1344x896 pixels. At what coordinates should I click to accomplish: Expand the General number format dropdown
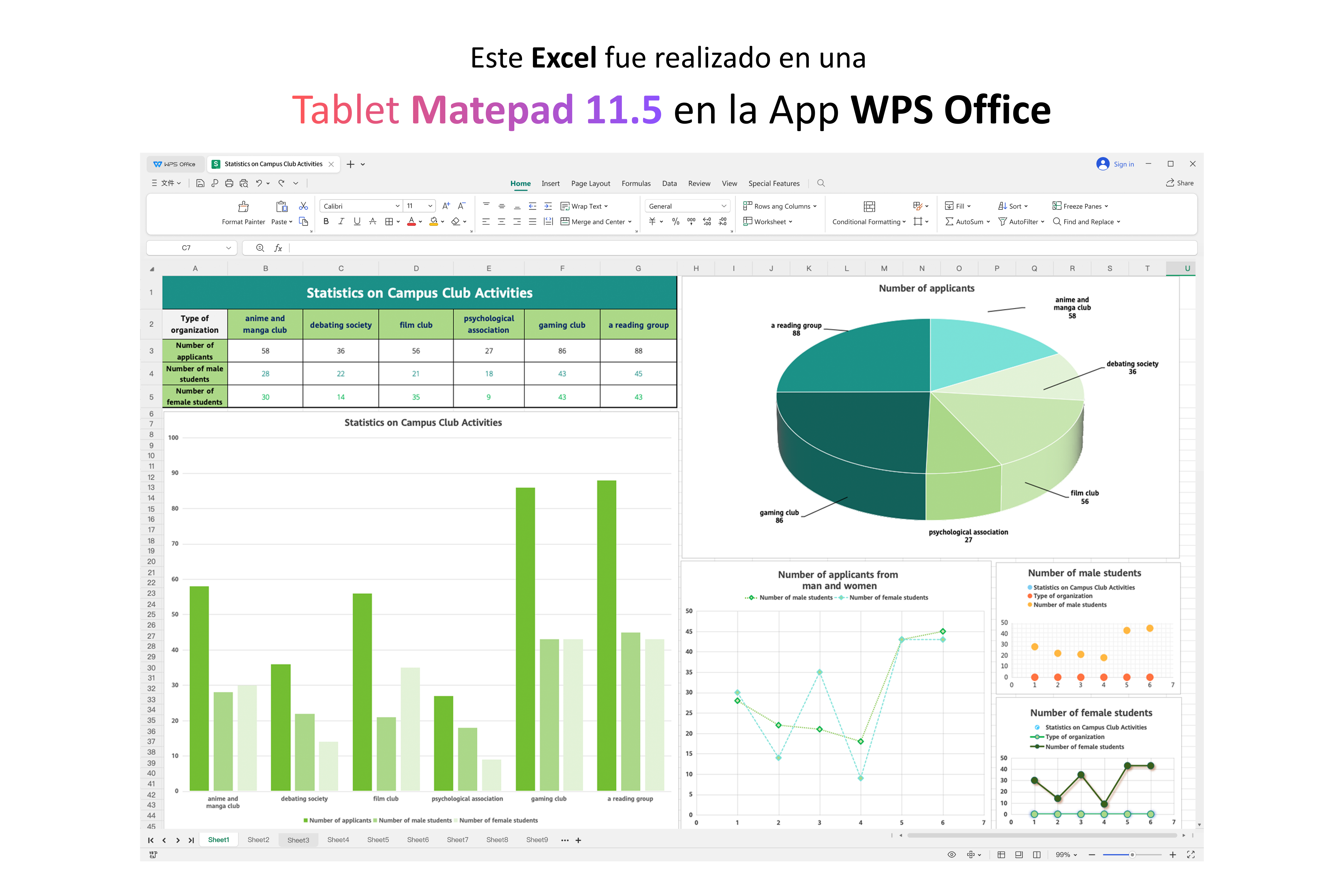(x=723, y=206)
